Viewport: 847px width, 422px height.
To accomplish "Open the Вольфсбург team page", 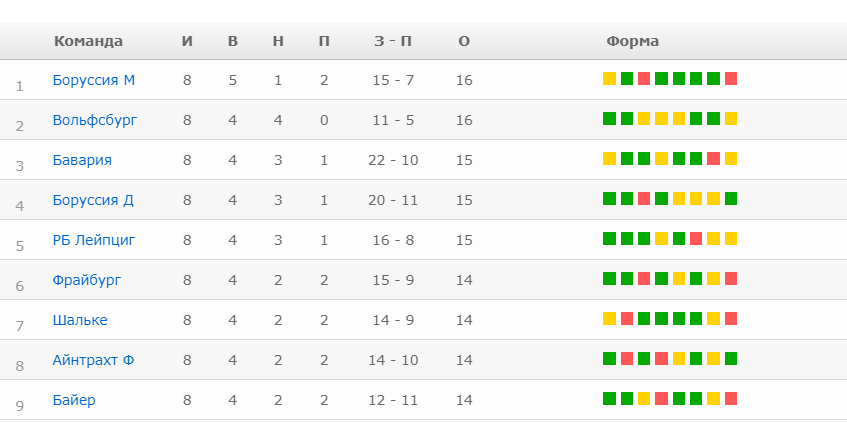I will click(x=95, y=120).
